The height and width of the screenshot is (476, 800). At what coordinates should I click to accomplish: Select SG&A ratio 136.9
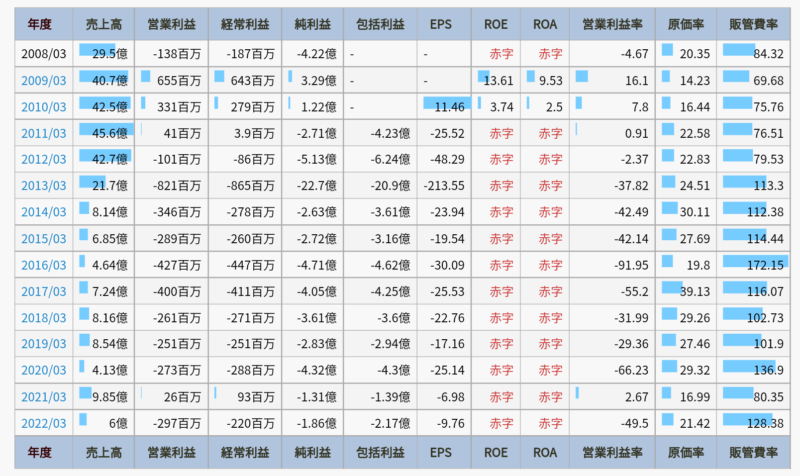[768, 370]
